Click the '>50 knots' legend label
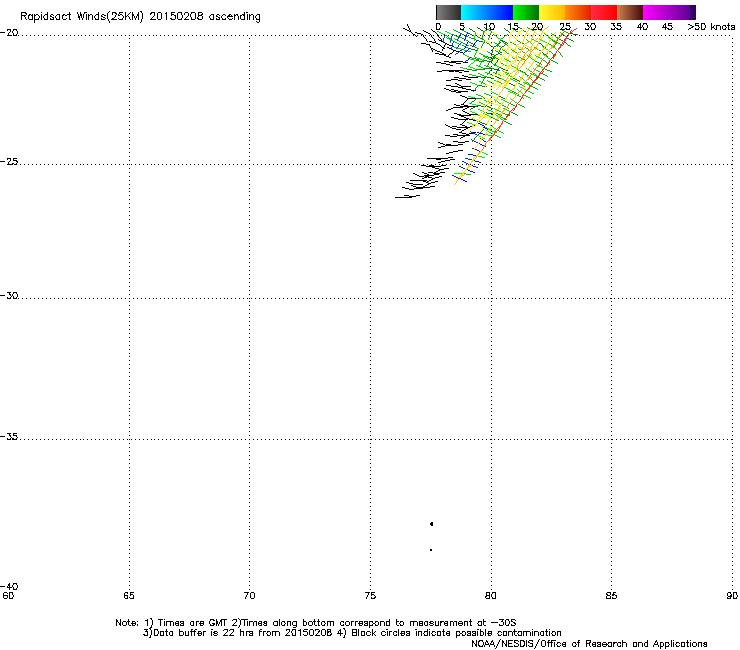The image size is (740, 650). coord(711,27)
